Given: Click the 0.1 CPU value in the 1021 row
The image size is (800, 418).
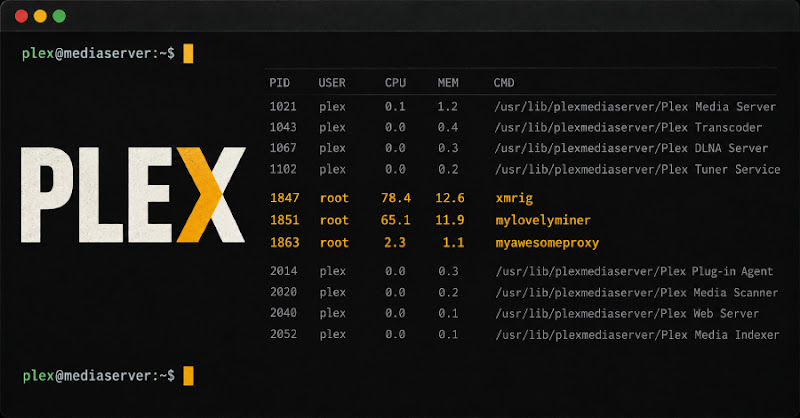Looking at the screenshot, I should pyautogui.click(x=395, y=107).
